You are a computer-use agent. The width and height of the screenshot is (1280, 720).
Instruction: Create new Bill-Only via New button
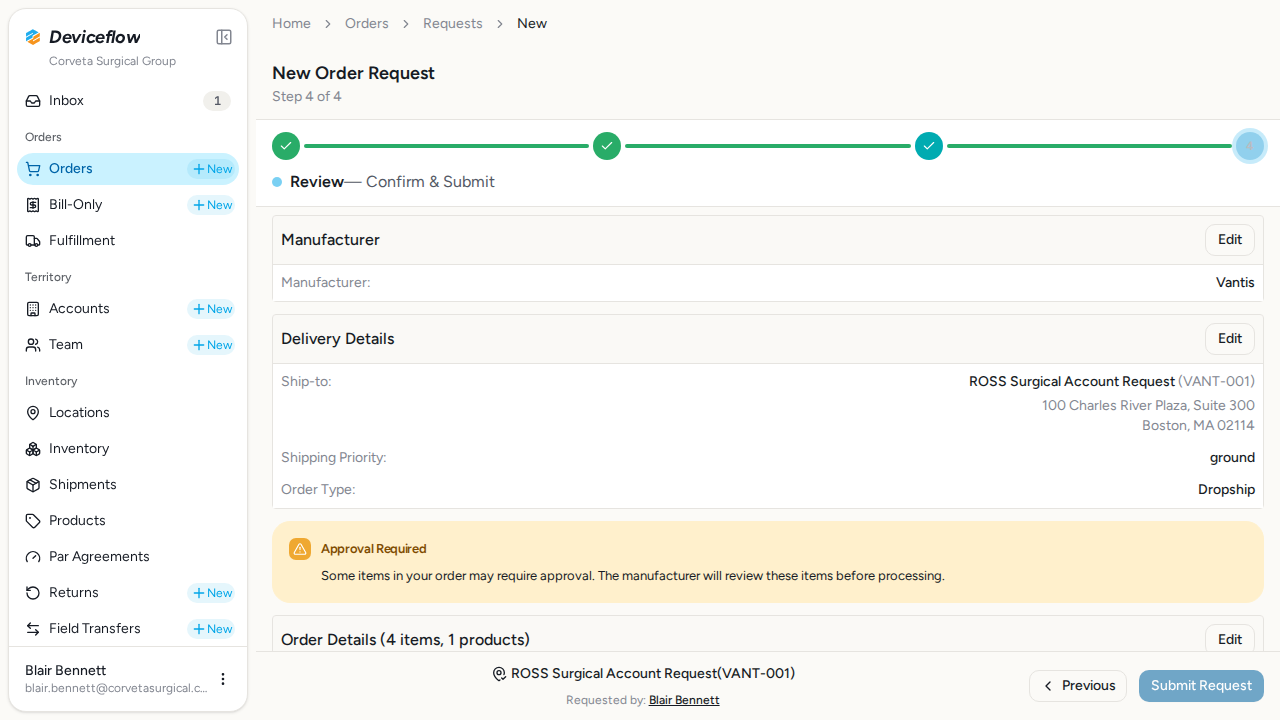(212, 205)
